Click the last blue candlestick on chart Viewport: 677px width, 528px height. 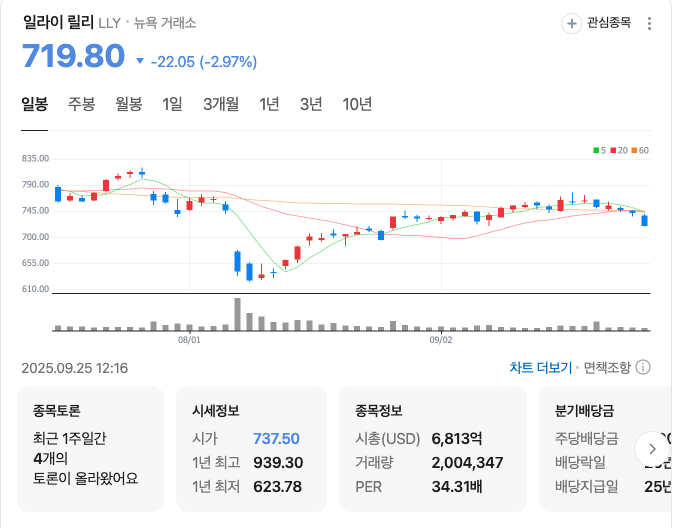(x=644, y=220)
